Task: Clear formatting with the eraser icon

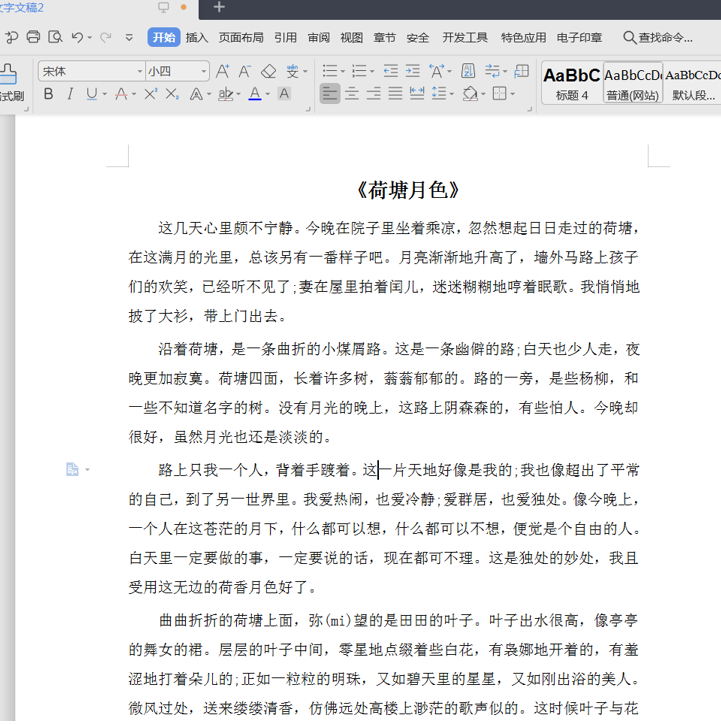Action: (268, 72)
